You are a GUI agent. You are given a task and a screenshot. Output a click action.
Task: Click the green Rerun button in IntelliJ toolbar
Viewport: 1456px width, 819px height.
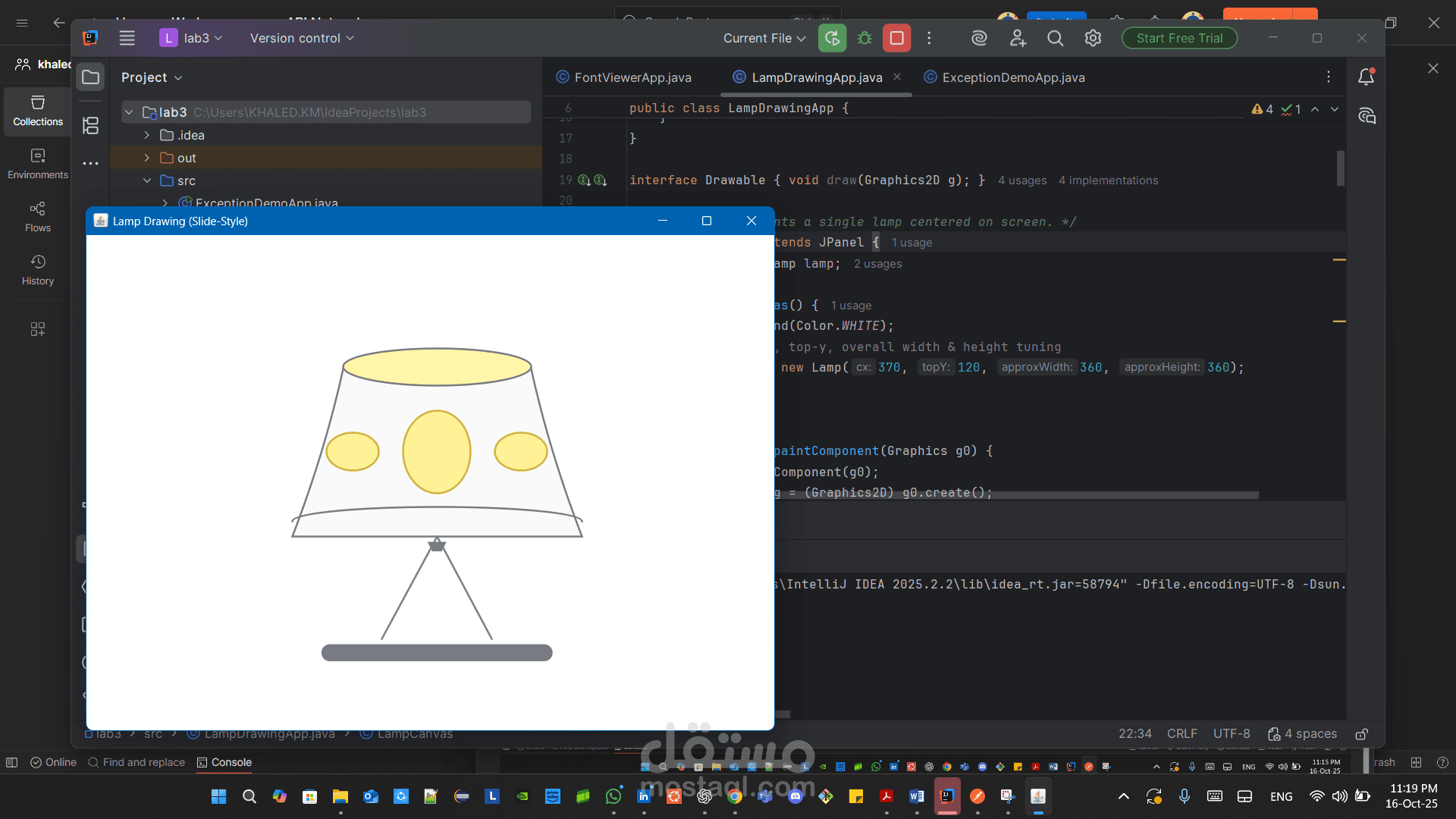(832, 38)
